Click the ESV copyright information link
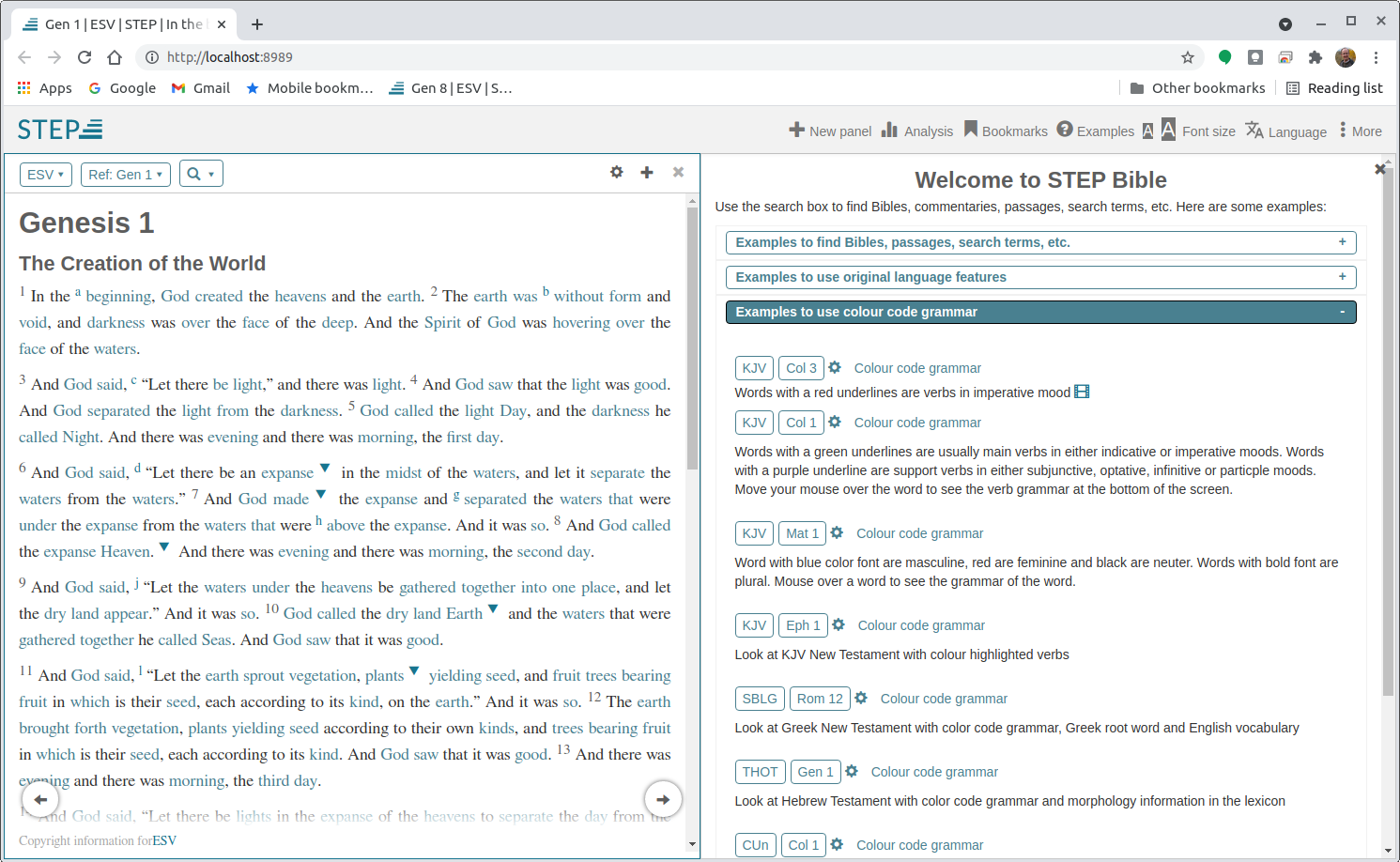Screen dimensions: 1400x862 (x=164, y=840)
